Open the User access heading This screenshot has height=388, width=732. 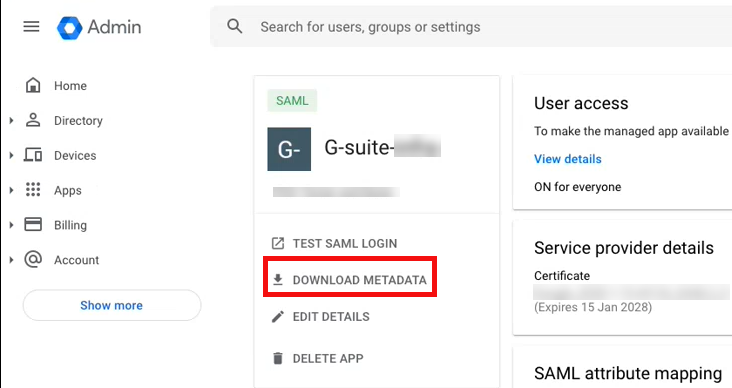pos(581,103)
